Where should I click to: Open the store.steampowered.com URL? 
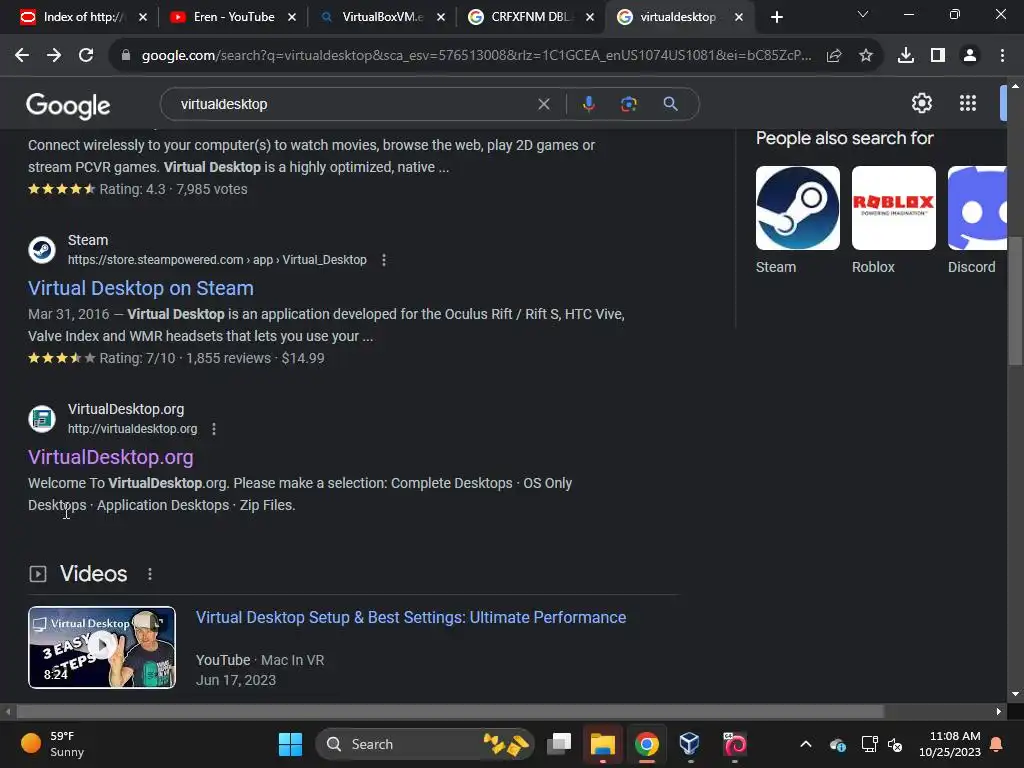pyautogui.click(x=217, y=260)
